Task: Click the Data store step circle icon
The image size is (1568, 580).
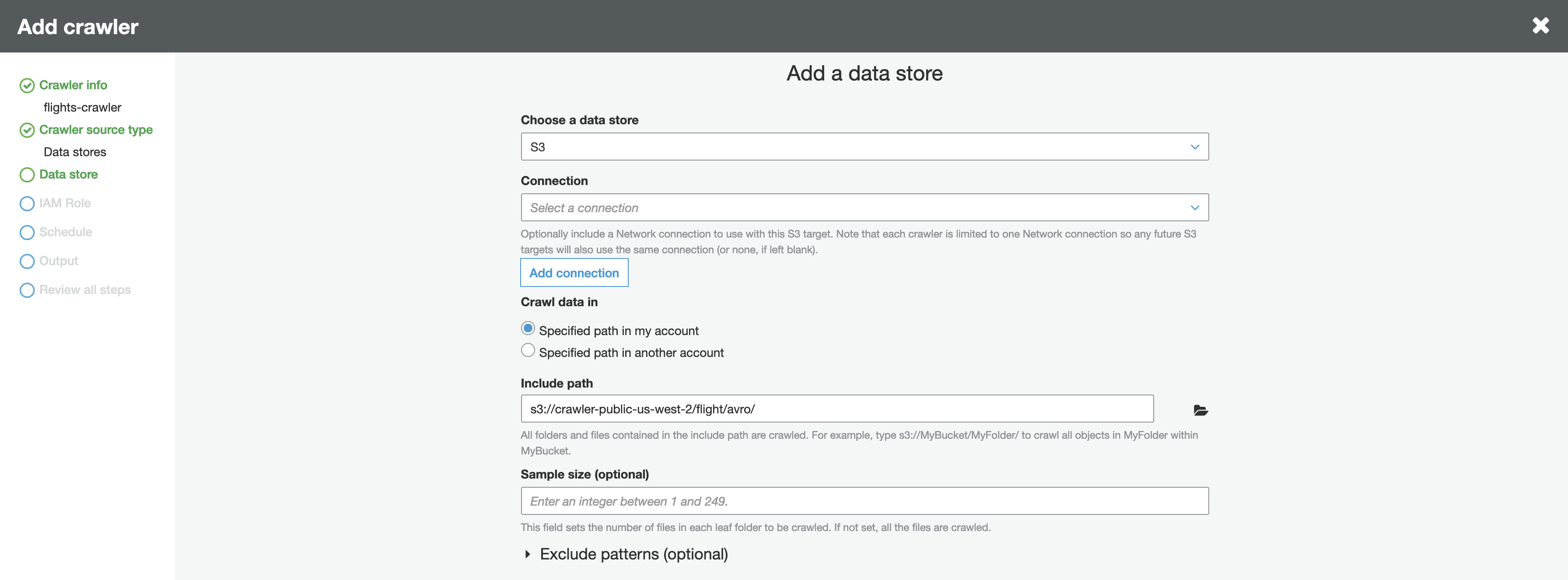Action: pyautogui.click(x=27, y=175)
